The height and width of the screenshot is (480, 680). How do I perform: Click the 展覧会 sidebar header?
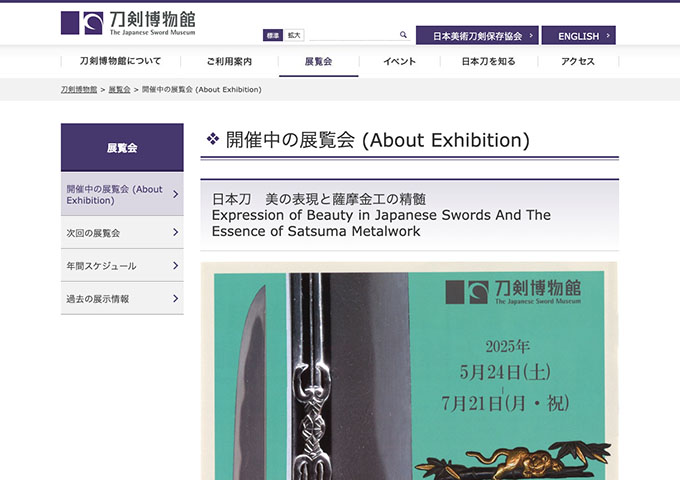coord(122,147)
